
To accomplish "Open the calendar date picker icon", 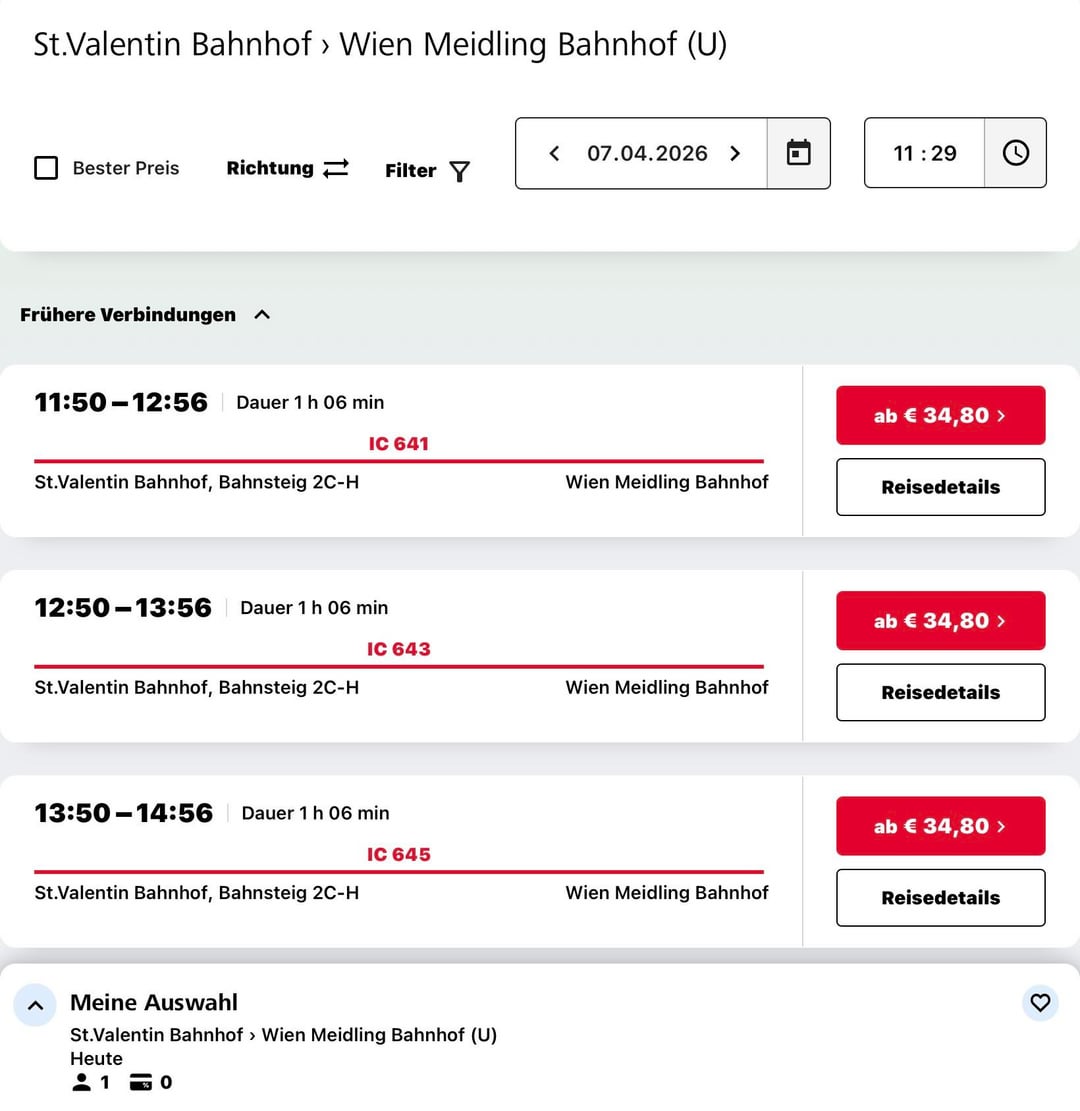I will click(798, 153).
